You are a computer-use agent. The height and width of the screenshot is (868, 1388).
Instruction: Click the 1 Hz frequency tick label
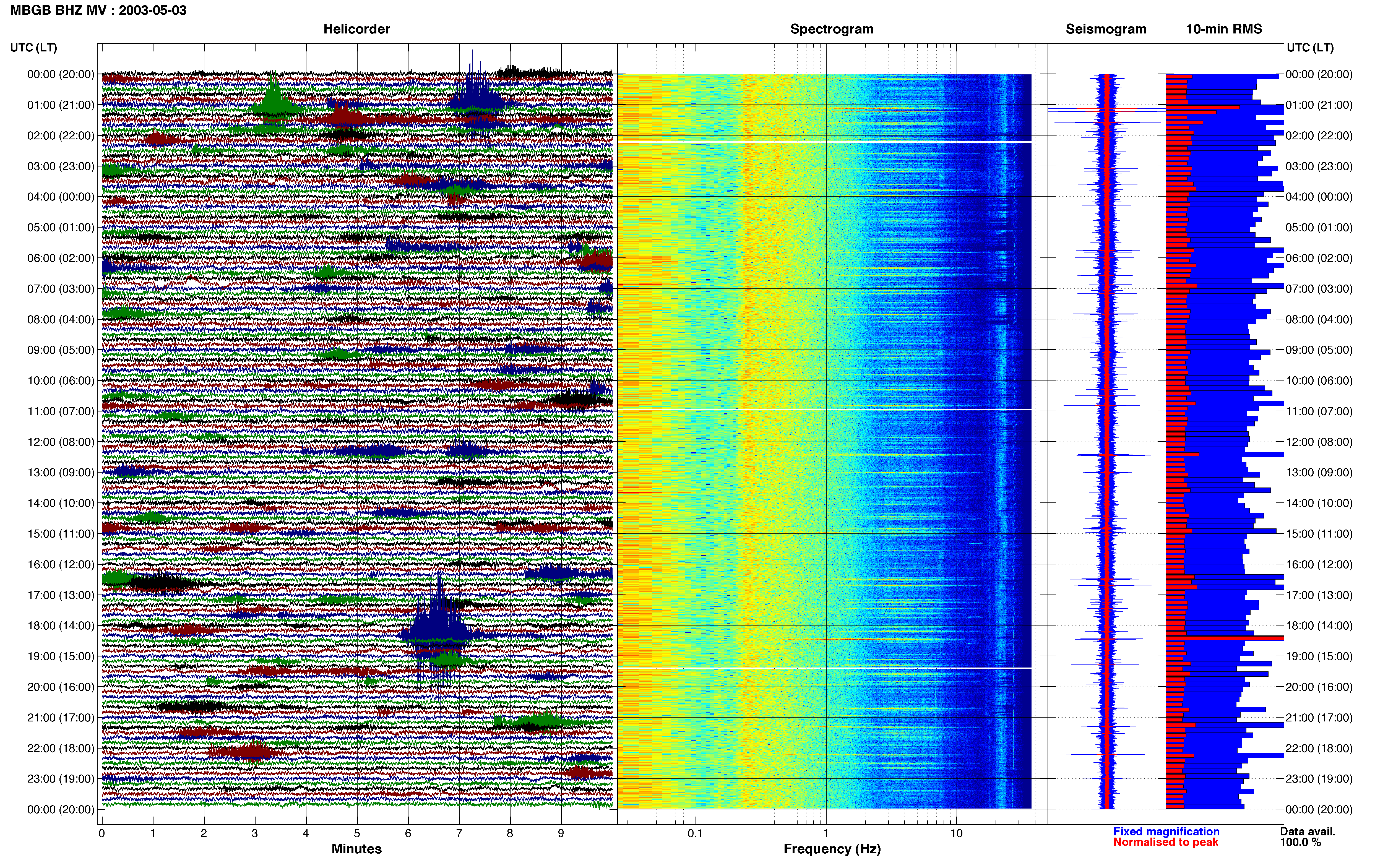[x=826, y=833]
